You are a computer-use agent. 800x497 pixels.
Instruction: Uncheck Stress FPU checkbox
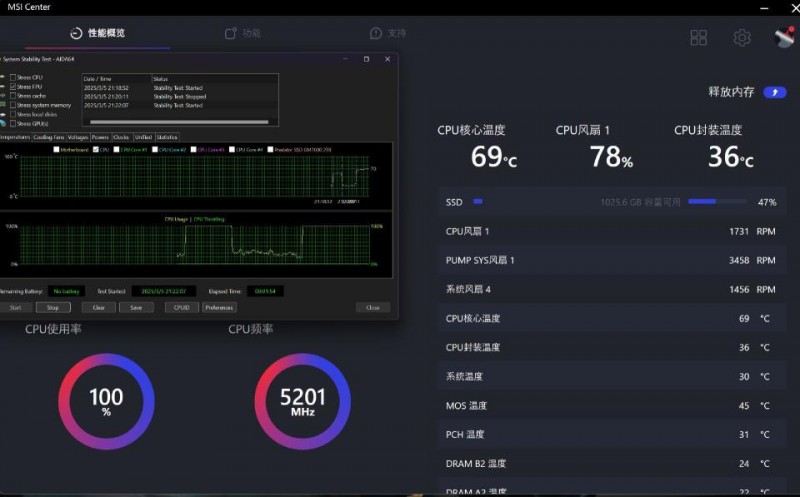click(13, 87)
